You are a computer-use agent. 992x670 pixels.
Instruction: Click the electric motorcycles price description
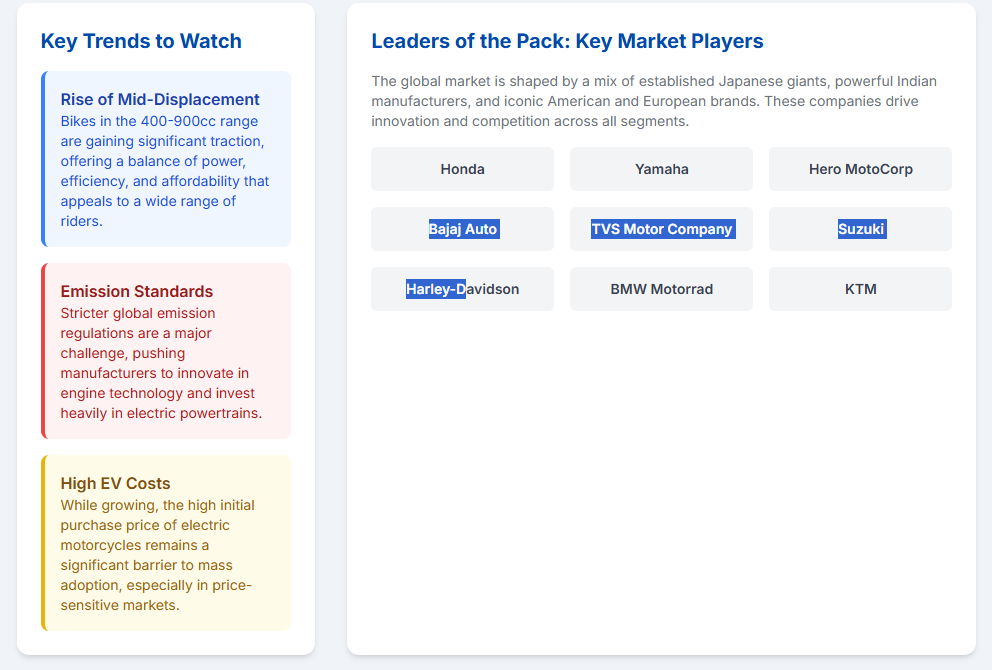tap(157, 555)
